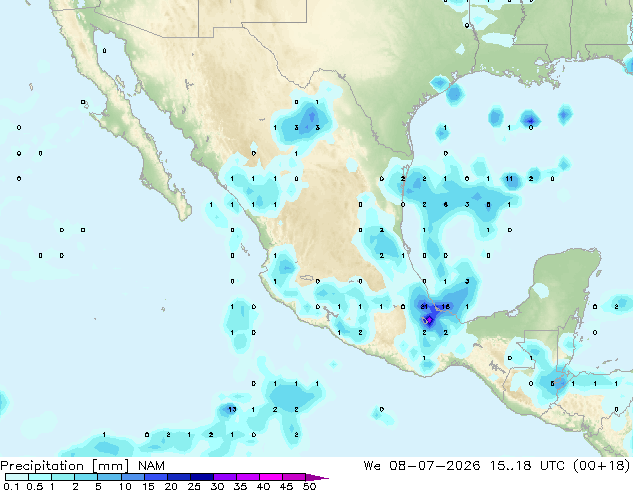The height and width of the screenshot is (490, 634).
Task: Click the map precipitation value '13'
Action: [x=232, y=409]
